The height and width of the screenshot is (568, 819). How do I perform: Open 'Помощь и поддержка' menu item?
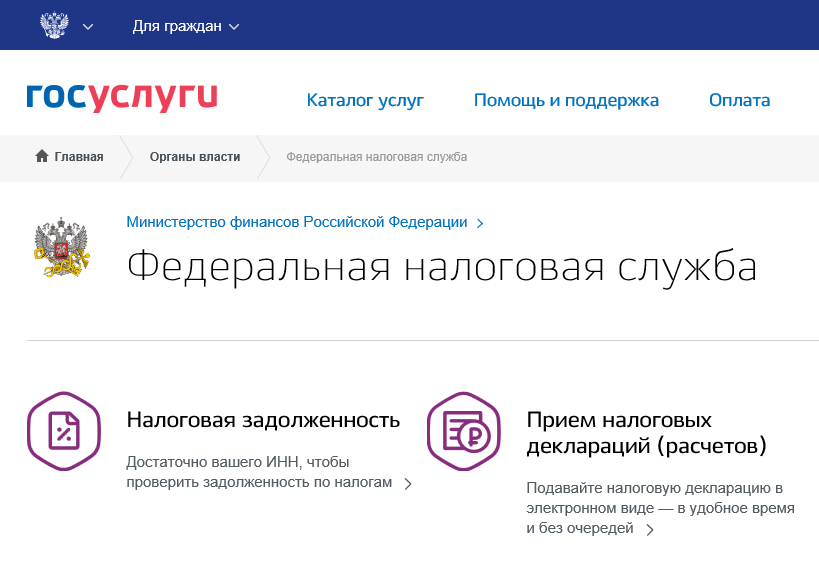point(566,100)
